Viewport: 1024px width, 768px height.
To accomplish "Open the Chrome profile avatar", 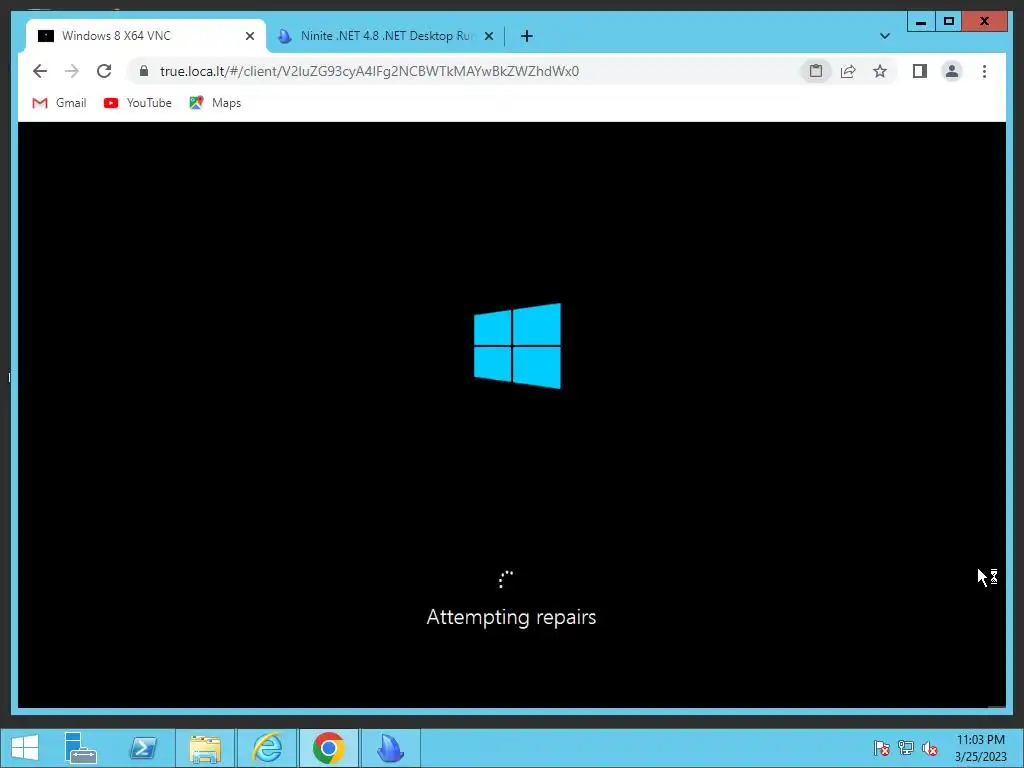I will tap(952, 71).
